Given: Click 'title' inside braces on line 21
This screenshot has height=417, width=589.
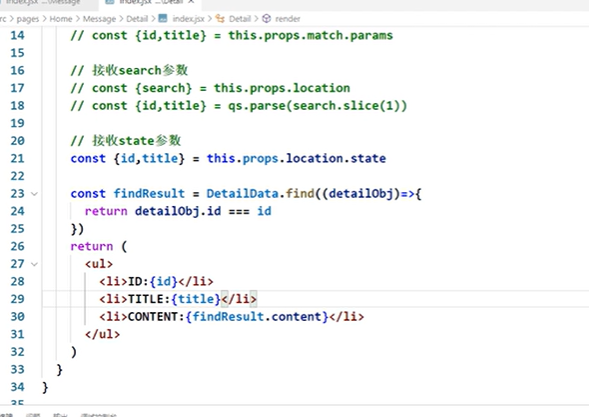Looking at the screenshot, I should click(x=160, y=158).
